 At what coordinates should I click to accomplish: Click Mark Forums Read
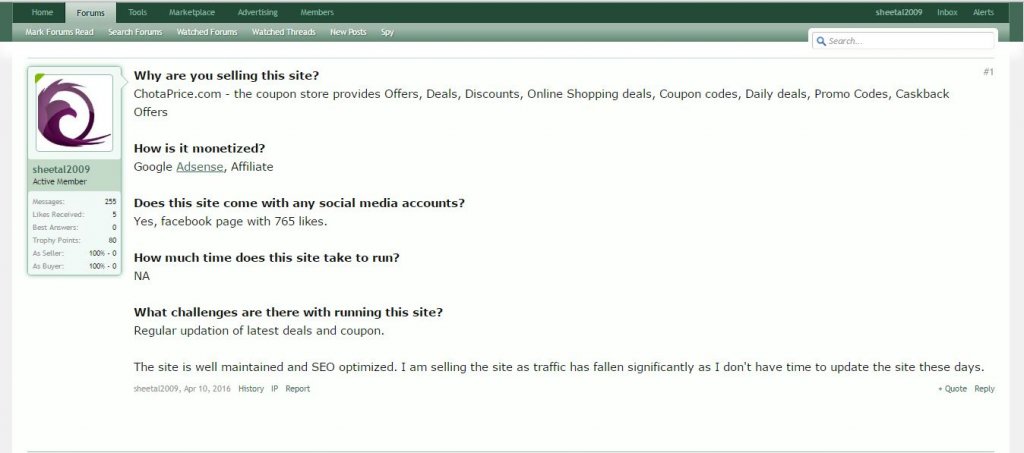pyautogui.click(x=59, y=32)
